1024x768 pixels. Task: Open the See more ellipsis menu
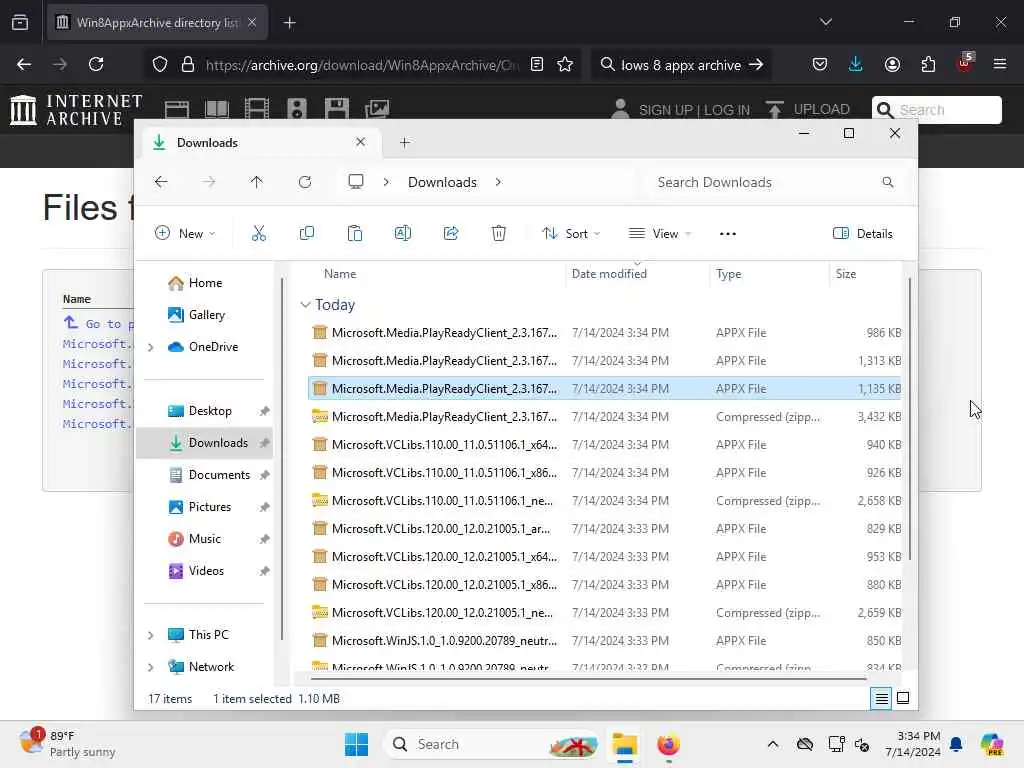coord(728,234)
